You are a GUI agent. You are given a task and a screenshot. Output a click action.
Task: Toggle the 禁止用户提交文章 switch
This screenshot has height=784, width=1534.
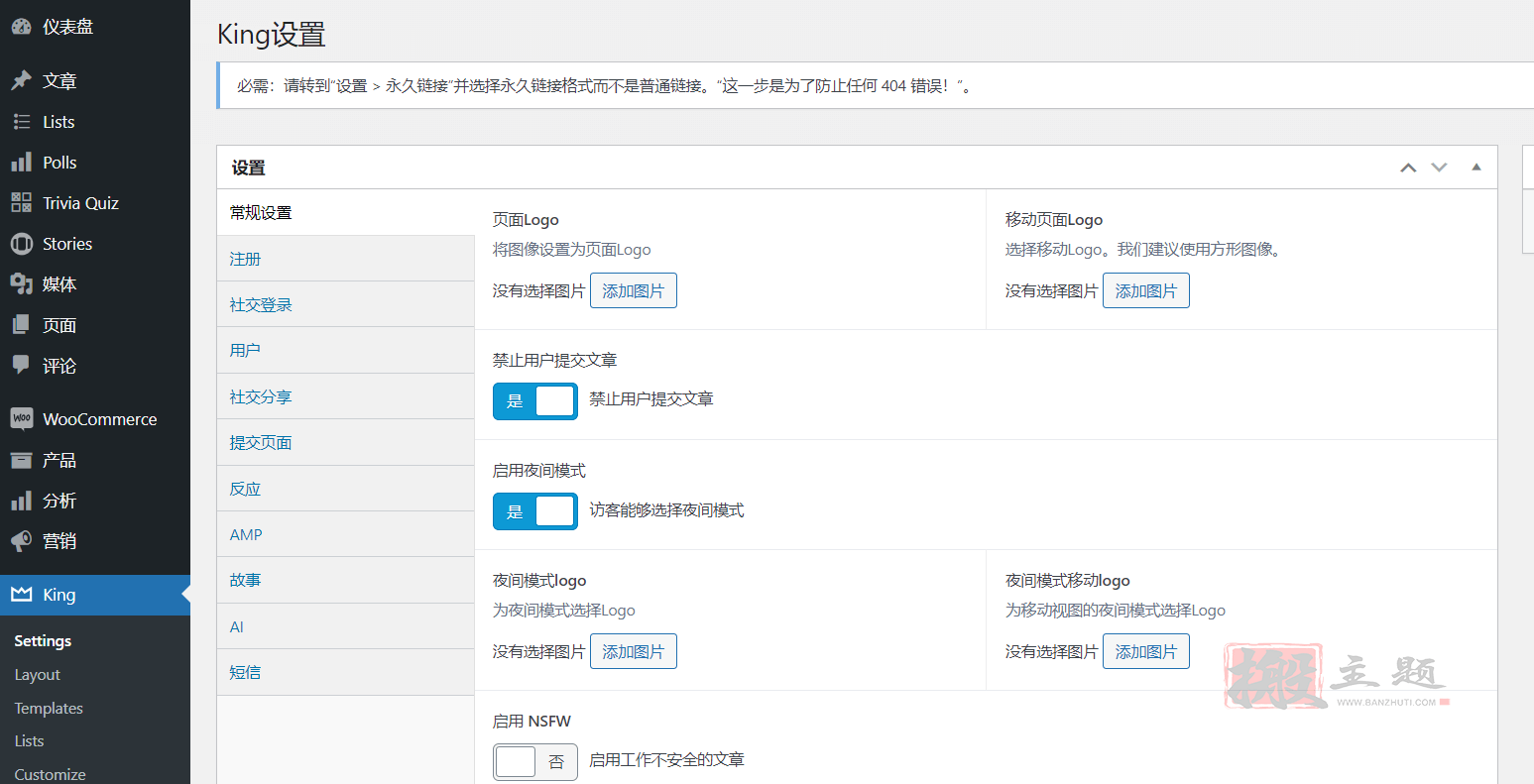pyautogui.click(x=535, y=401)
